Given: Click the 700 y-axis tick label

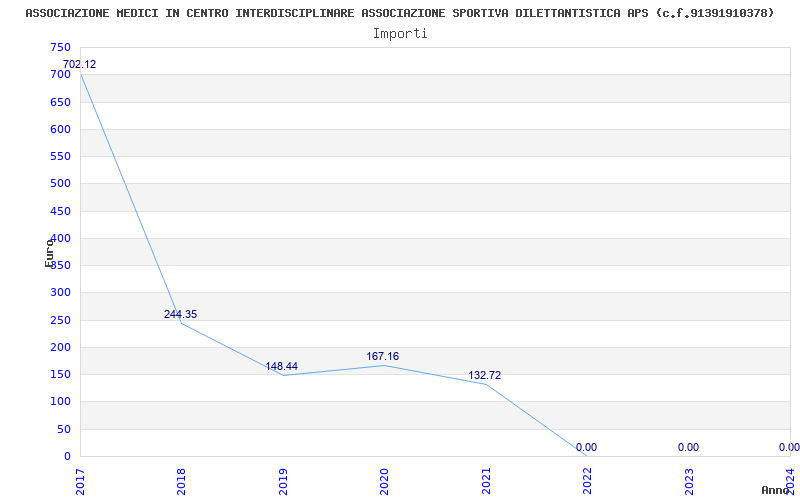Looking at the screenshot, I should [x=60, y=74].
